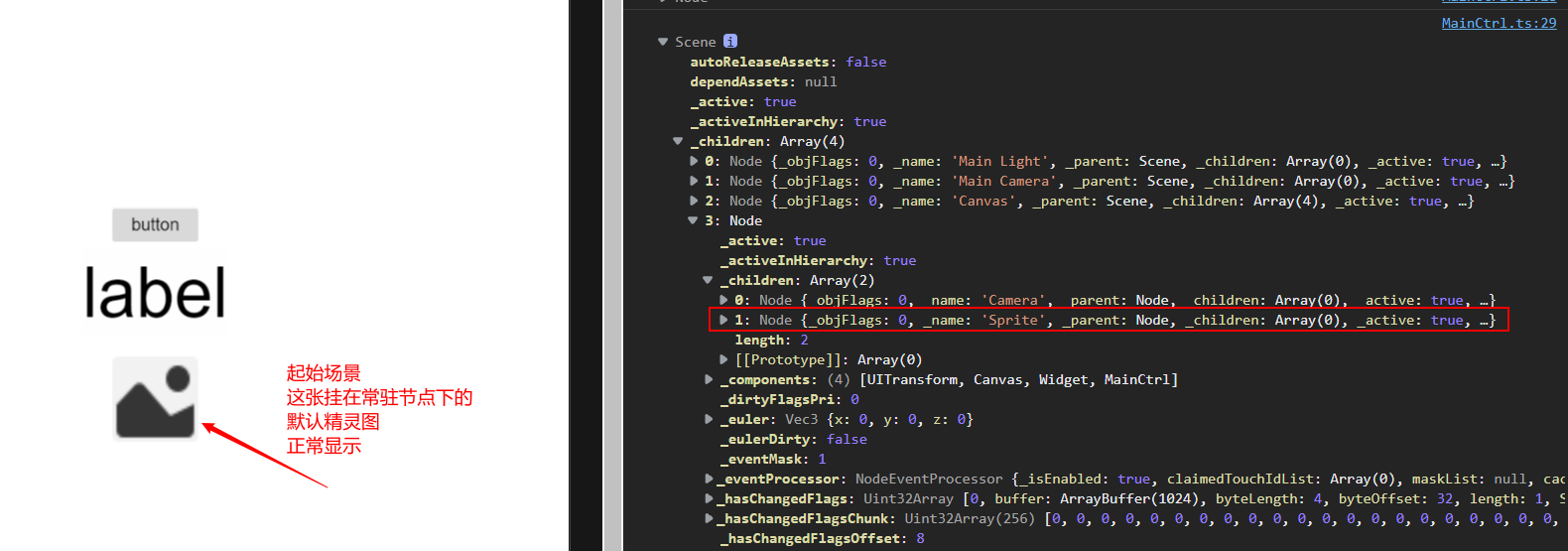1568x551 pixels.
Task: Expand the _hasChangedFlagsChunk: Uint32Array(256) entry
Action: [x=709, y=518]
